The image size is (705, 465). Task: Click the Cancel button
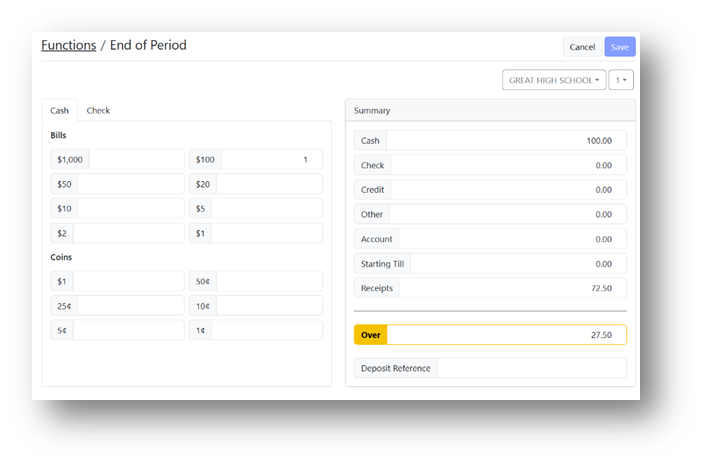point(582,47)
